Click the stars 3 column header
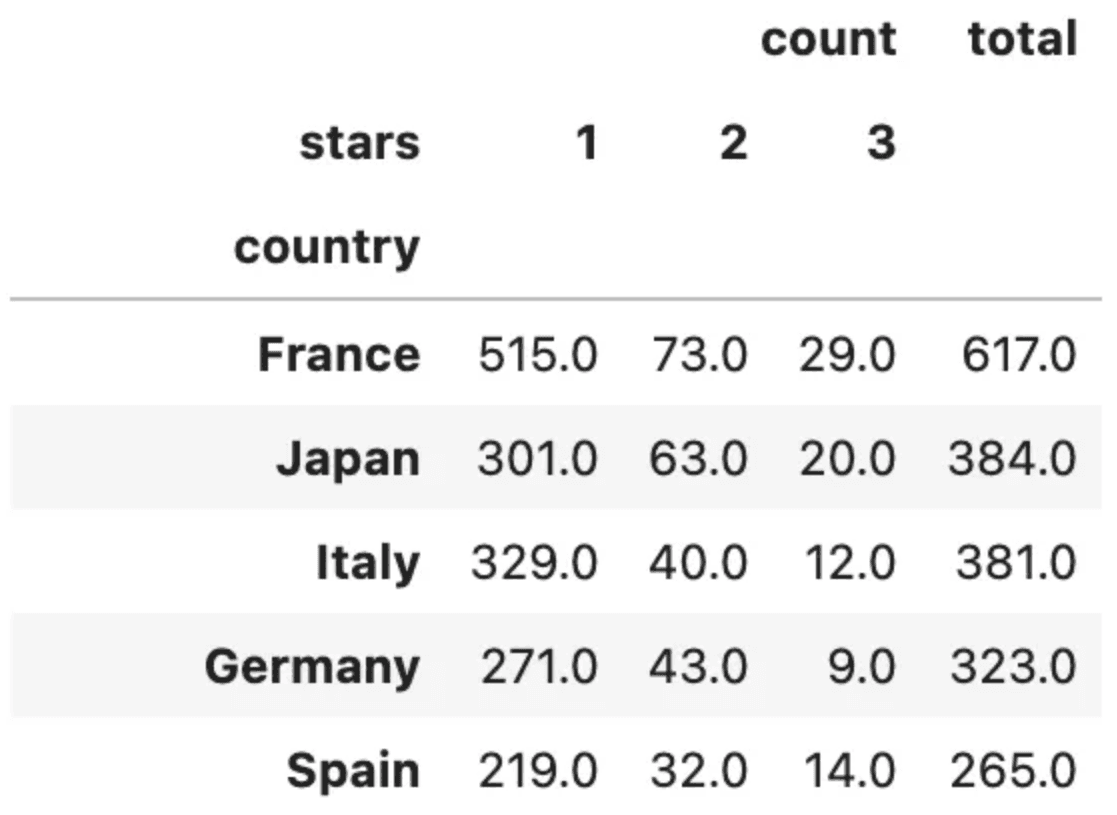The width and height of the screenshot is (1117, 815). [881, 143]
